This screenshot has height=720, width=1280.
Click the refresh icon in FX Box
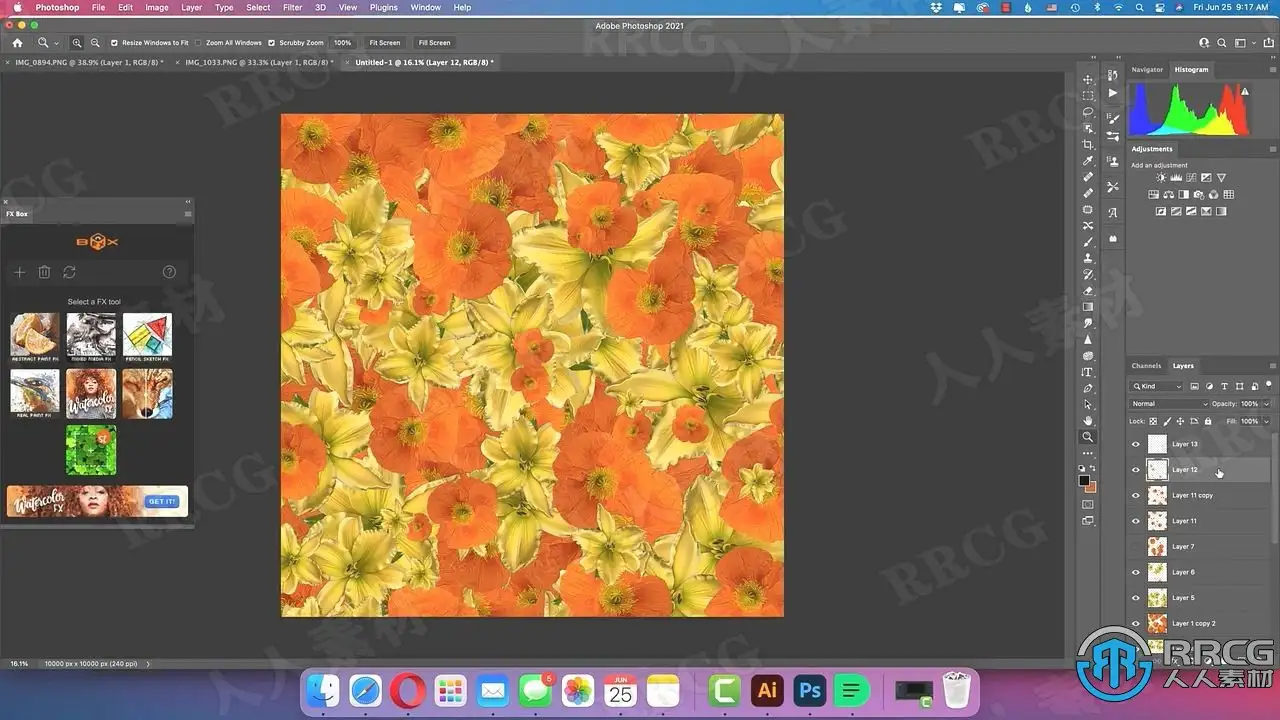(69, 272)
